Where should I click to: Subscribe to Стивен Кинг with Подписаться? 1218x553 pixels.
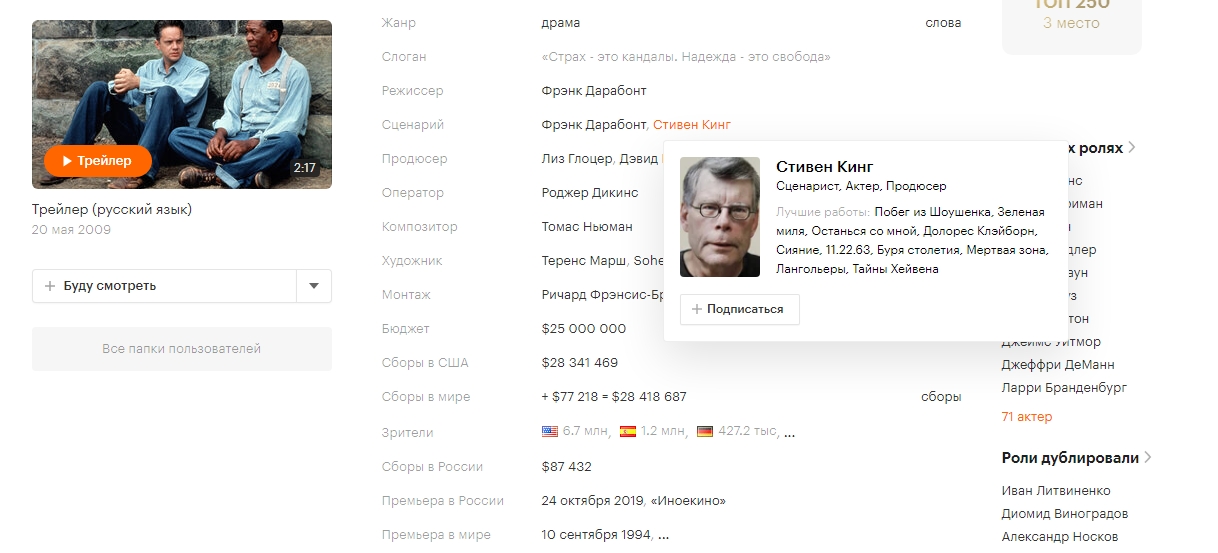(x=740, y=310)
